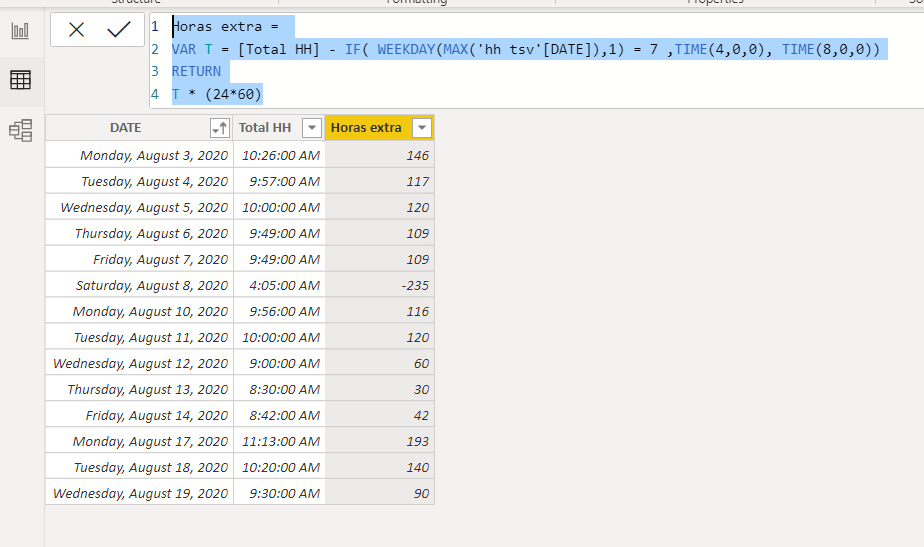
Task: Click formula line 'T * (24*60)'
Action: (x=216, y=94)
